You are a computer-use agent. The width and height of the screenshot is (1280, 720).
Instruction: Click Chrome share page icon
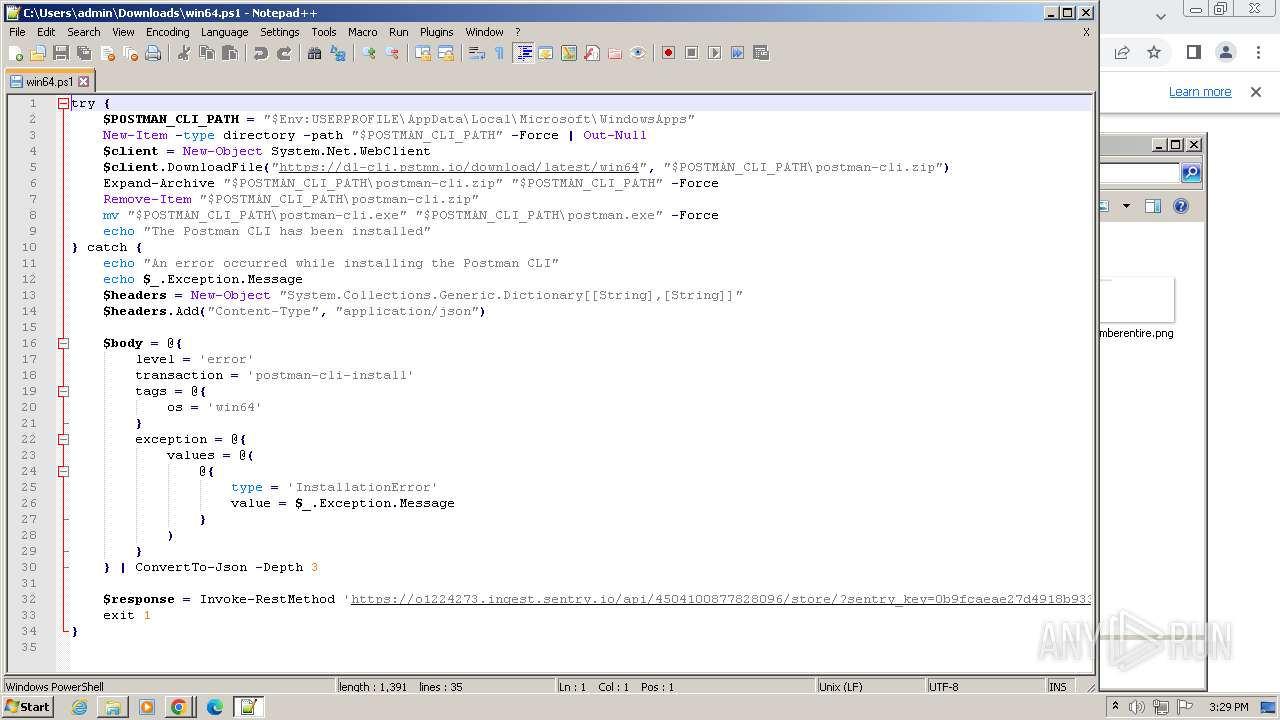(x=1122, y=52)
